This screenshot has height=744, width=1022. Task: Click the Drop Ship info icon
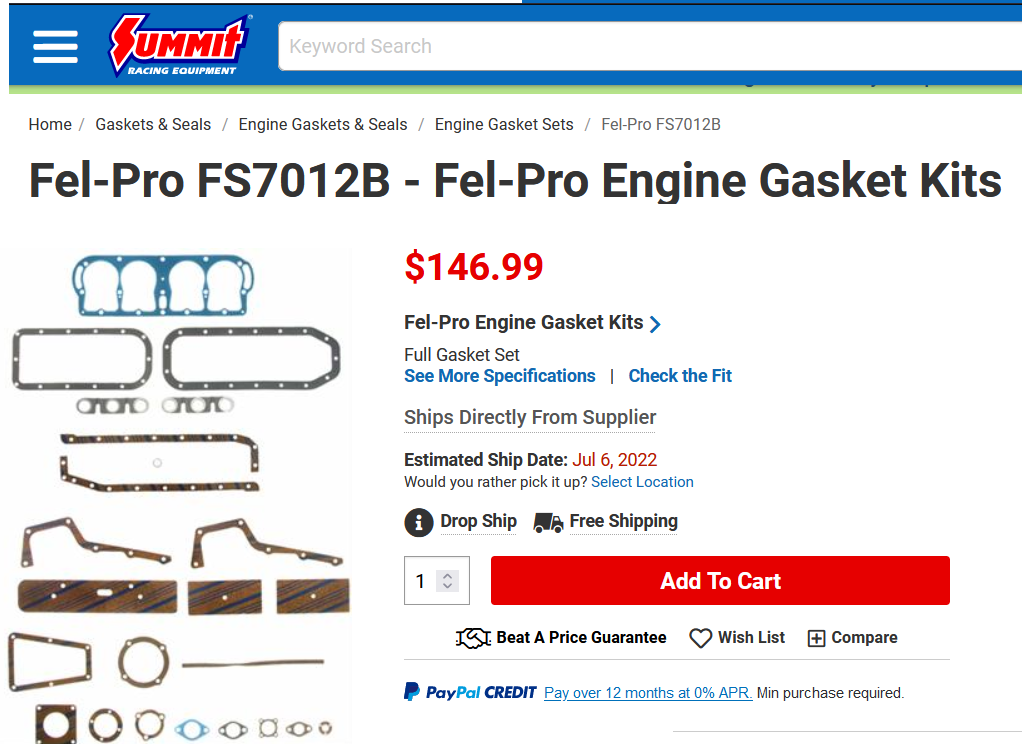point(418,522)
